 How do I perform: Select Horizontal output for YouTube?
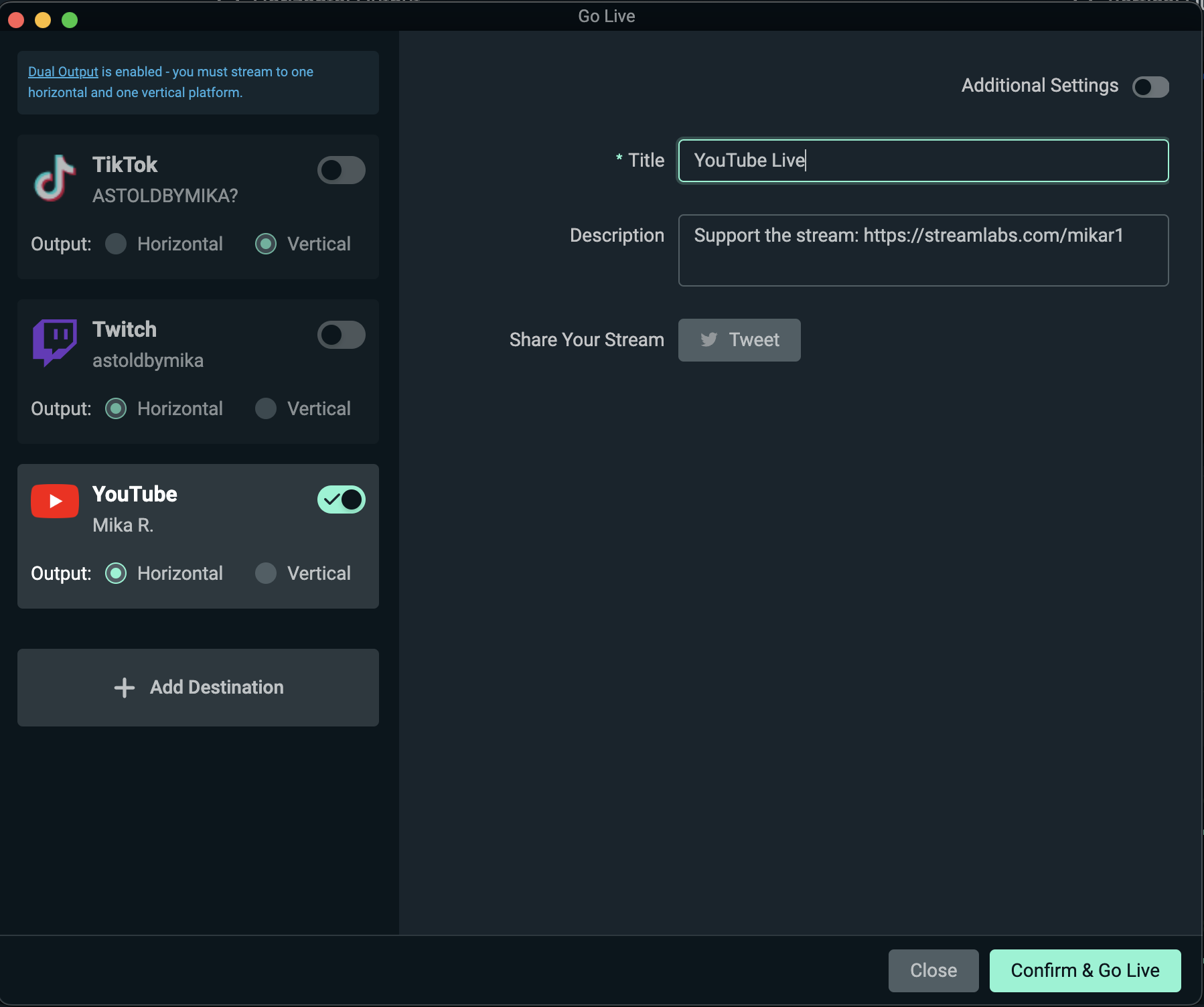(116, 573)
